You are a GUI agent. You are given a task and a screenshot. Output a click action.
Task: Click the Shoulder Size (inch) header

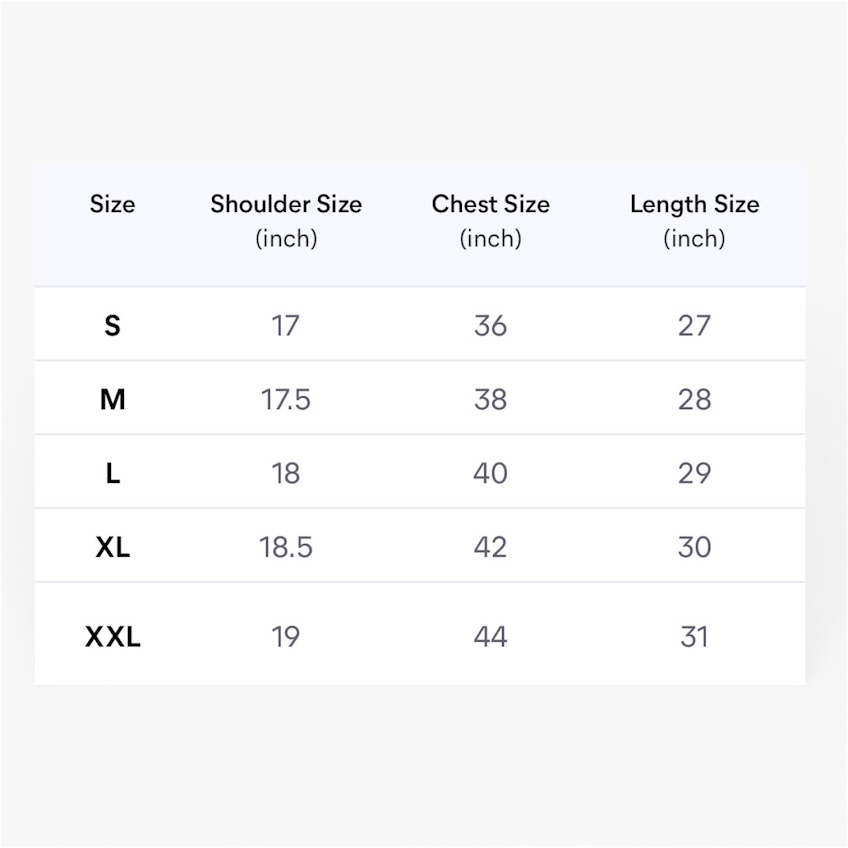tap(286, 220)
